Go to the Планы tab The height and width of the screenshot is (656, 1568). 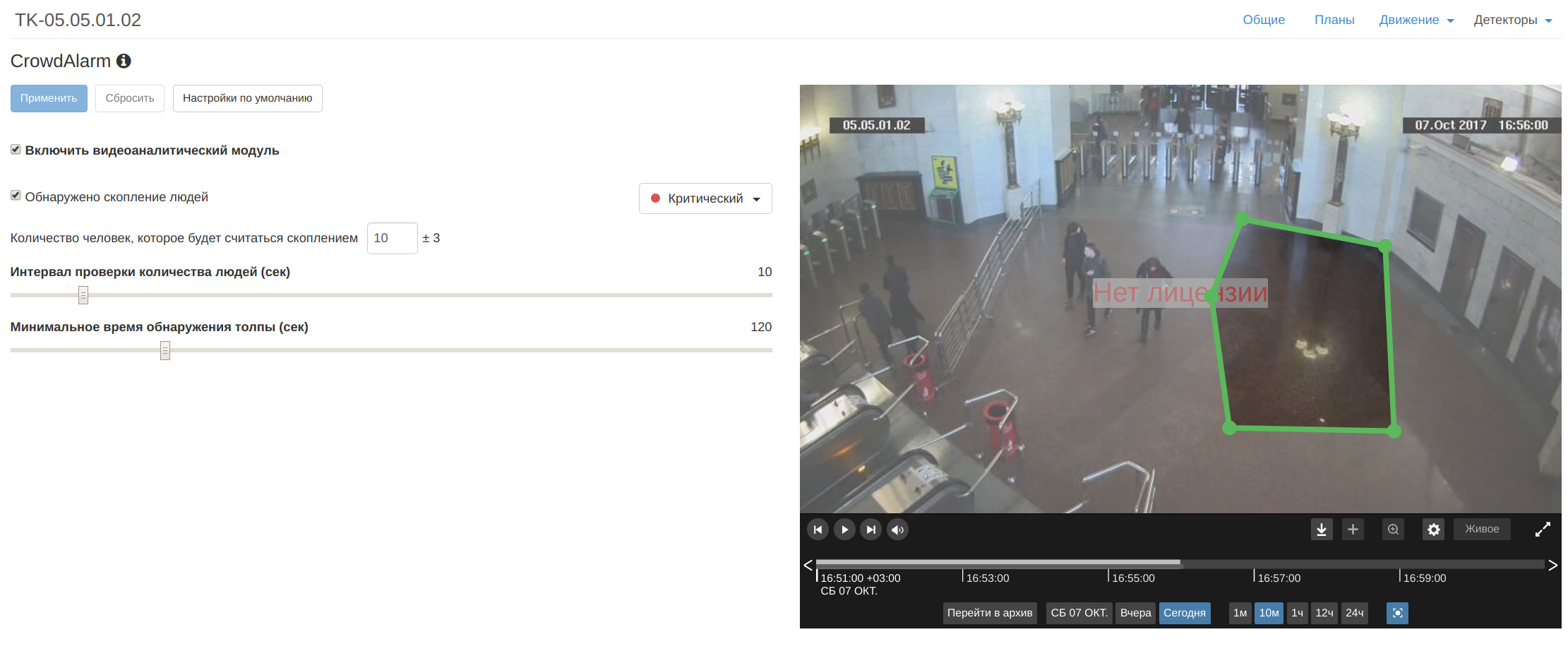(x=1334, y=20)
